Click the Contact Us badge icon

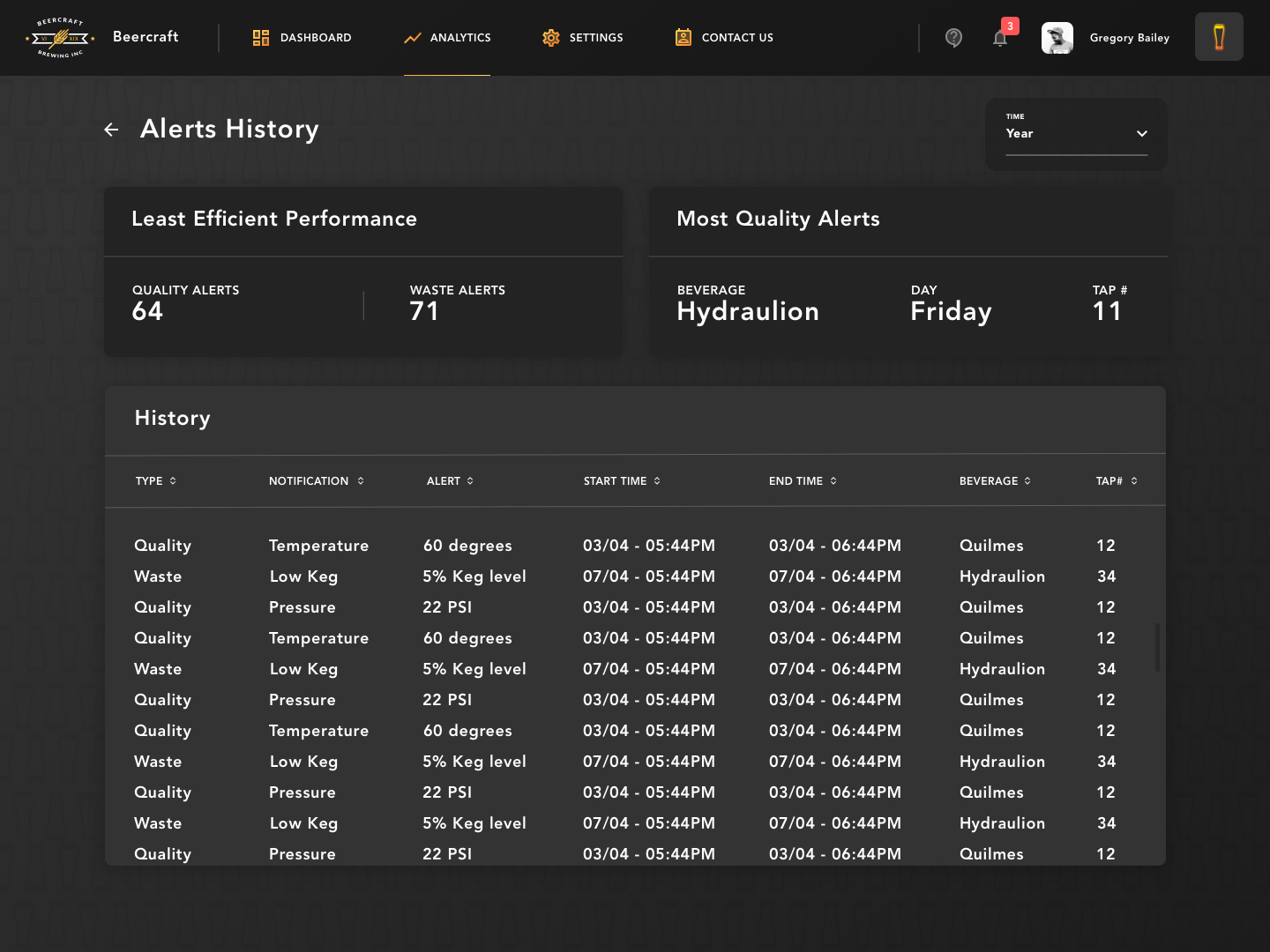[684, 37]
